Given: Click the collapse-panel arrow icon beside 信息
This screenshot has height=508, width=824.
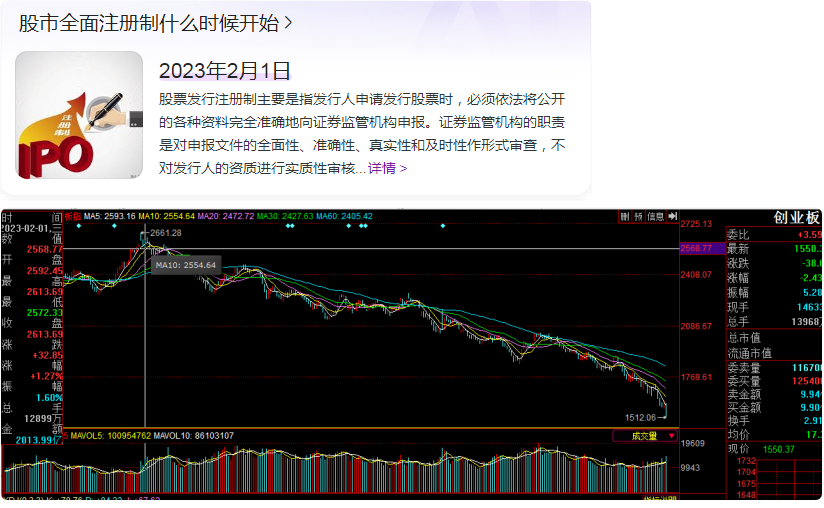Looking at the screenshot, I should pos(671,216).
